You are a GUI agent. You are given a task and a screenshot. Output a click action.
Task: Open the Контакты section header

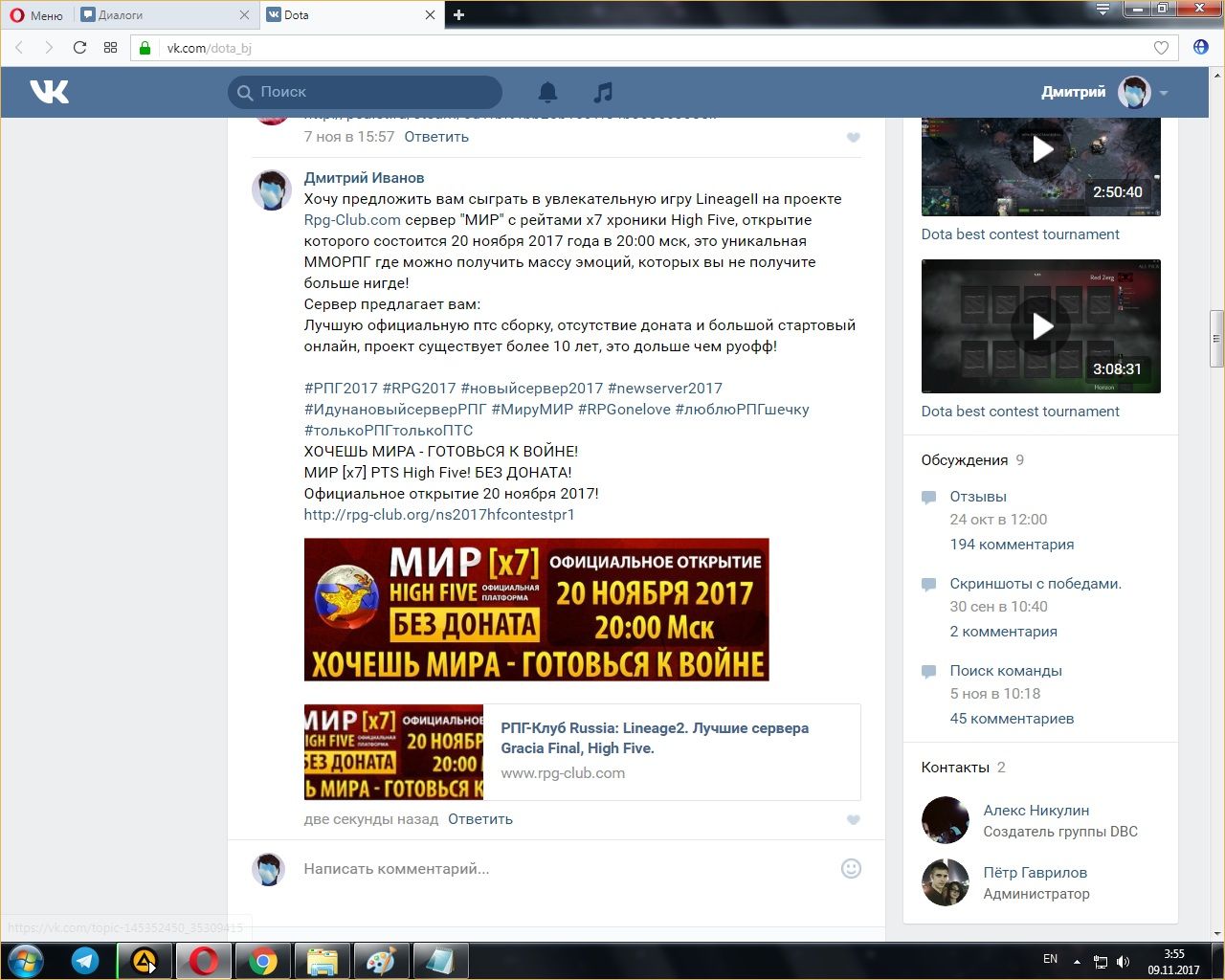[955, 768]
